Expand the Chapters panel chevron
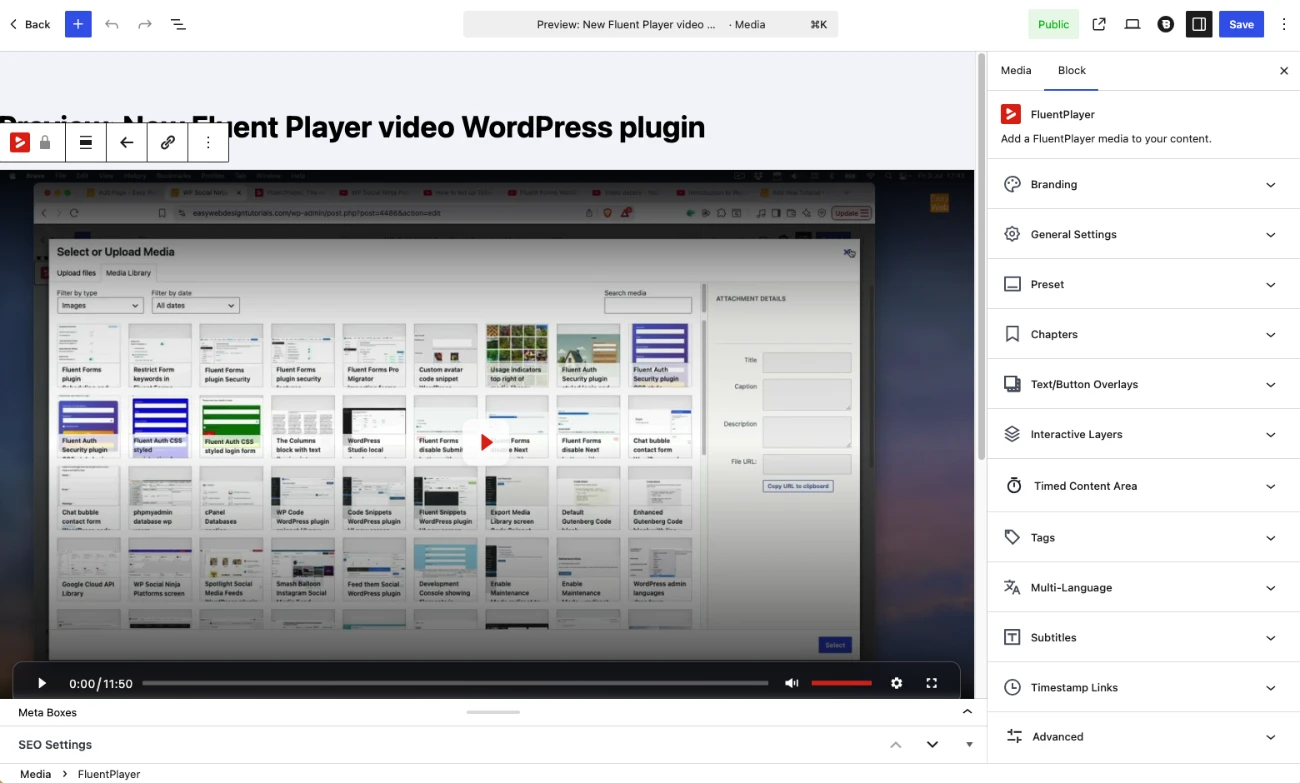1300x783 pixels. pos(1271,335)
